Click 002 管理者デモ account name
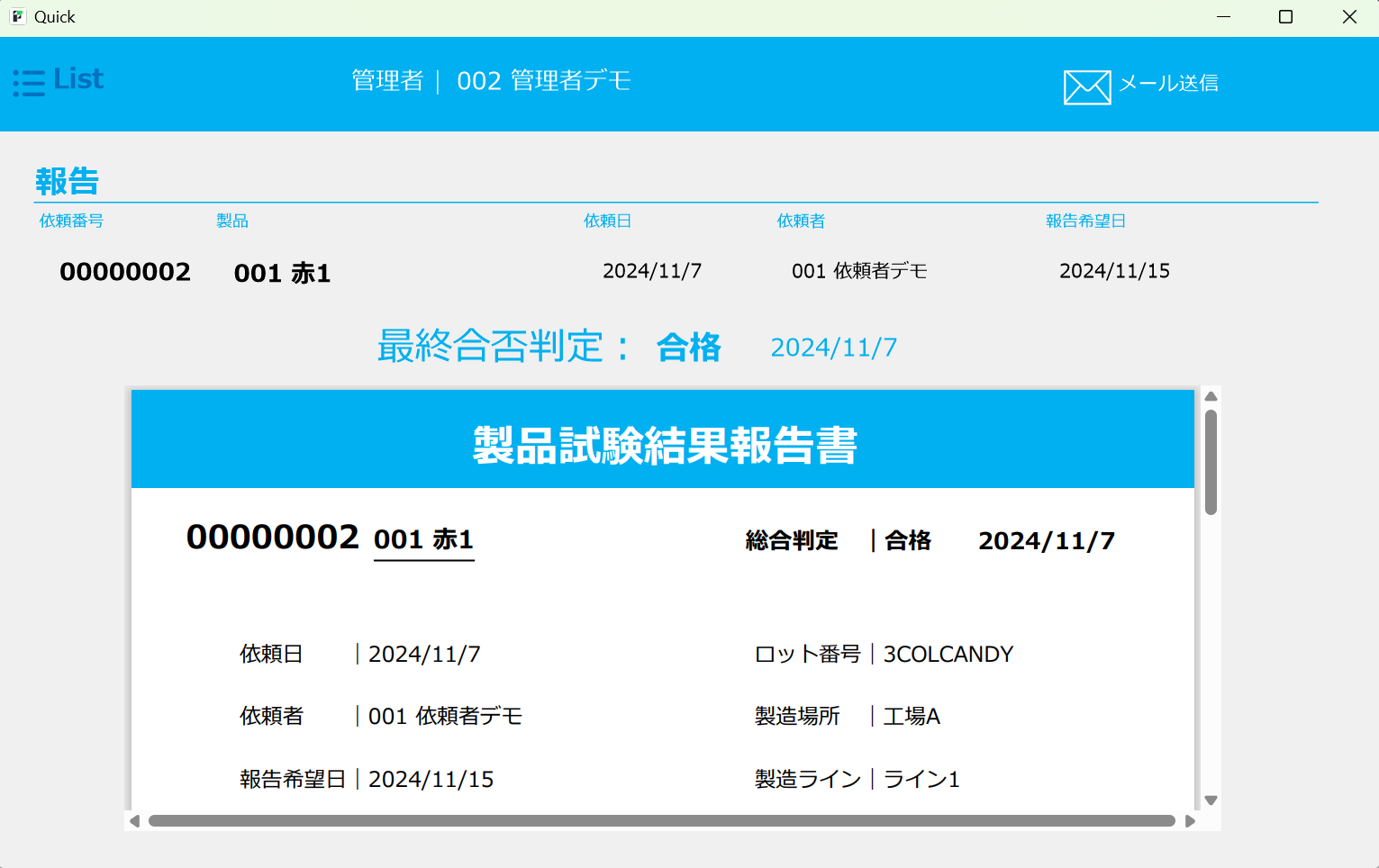Screen dimensions: 1379x868 click(543, 81)
